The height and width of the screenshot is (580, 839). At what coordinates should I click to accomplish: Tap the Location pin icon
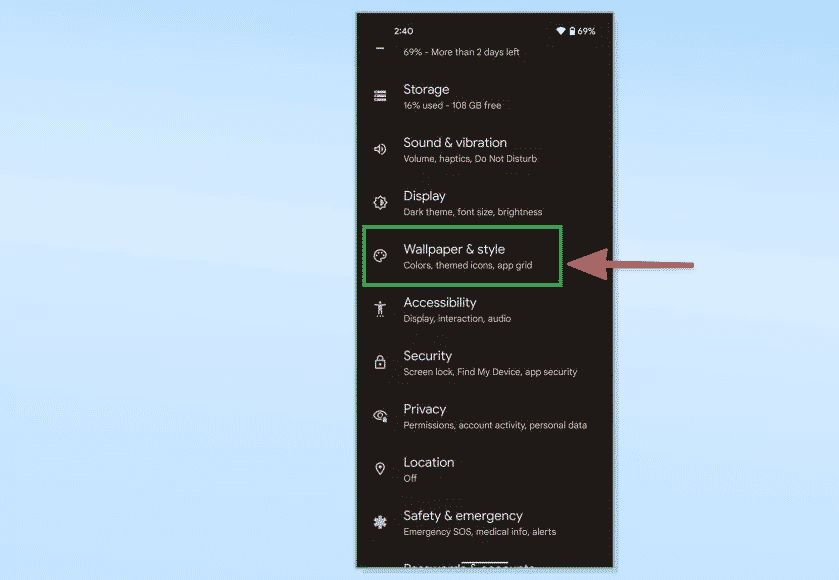(380, 469)
